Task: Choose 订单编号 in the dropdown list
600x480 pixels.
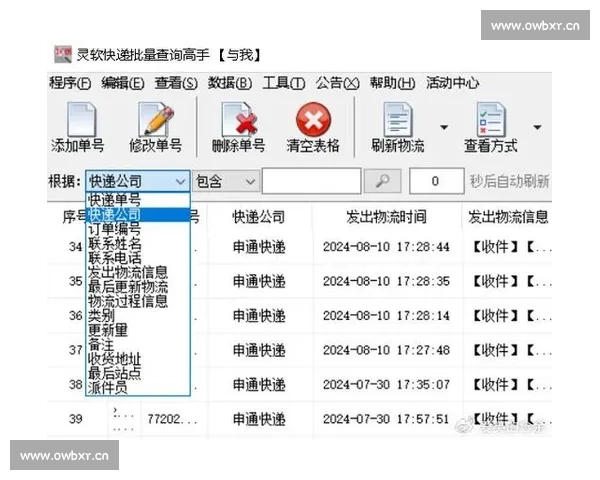Action: pos(138,229)
